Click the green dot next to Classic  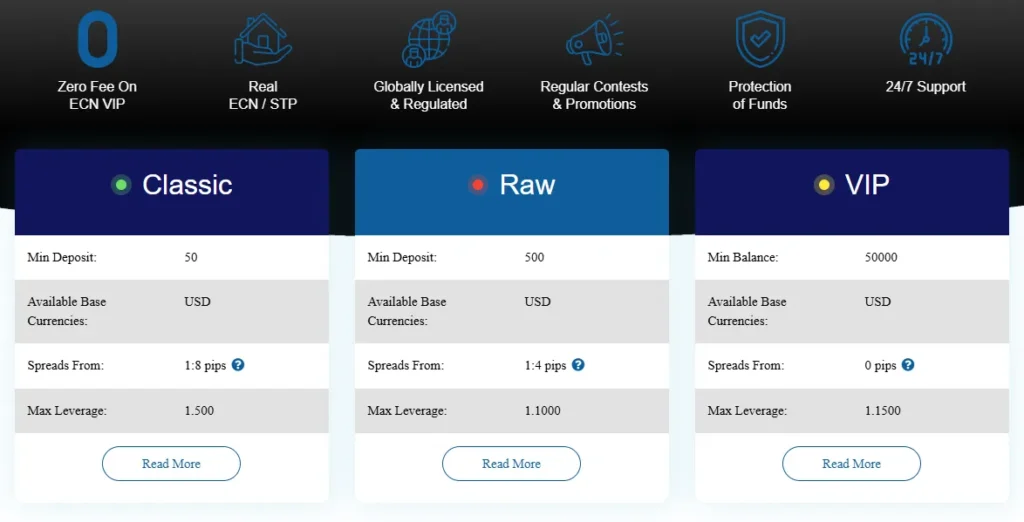121,185
